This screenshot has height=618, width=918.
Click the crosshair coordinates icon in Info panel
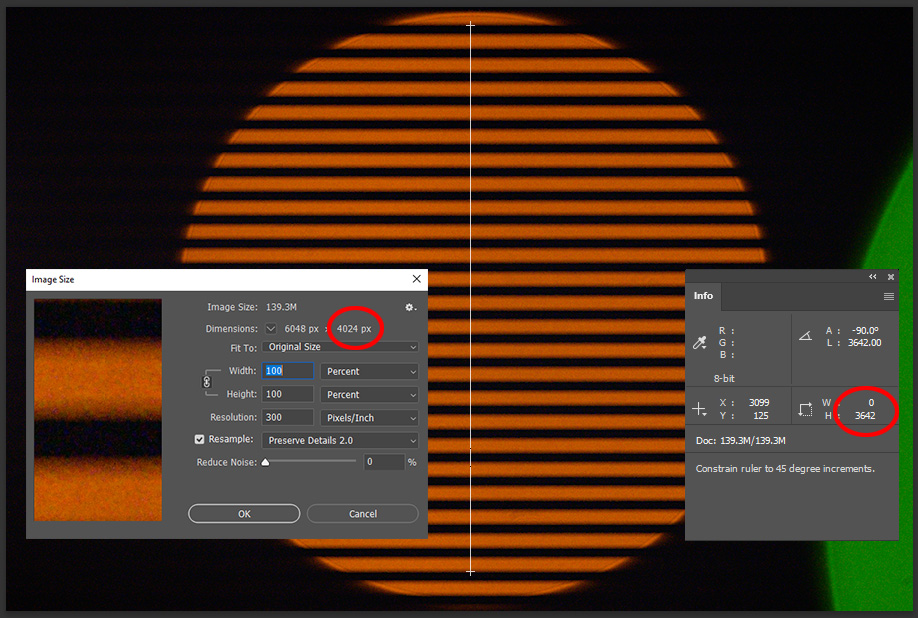(700, 409)
